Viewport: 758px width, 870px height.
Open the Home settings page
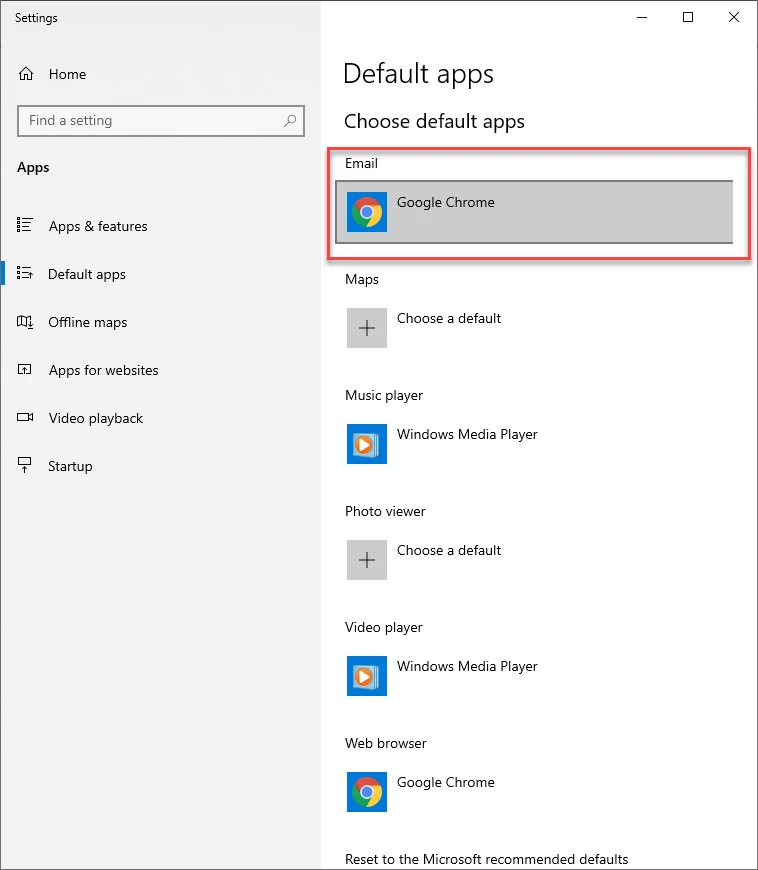click(161, 74)
